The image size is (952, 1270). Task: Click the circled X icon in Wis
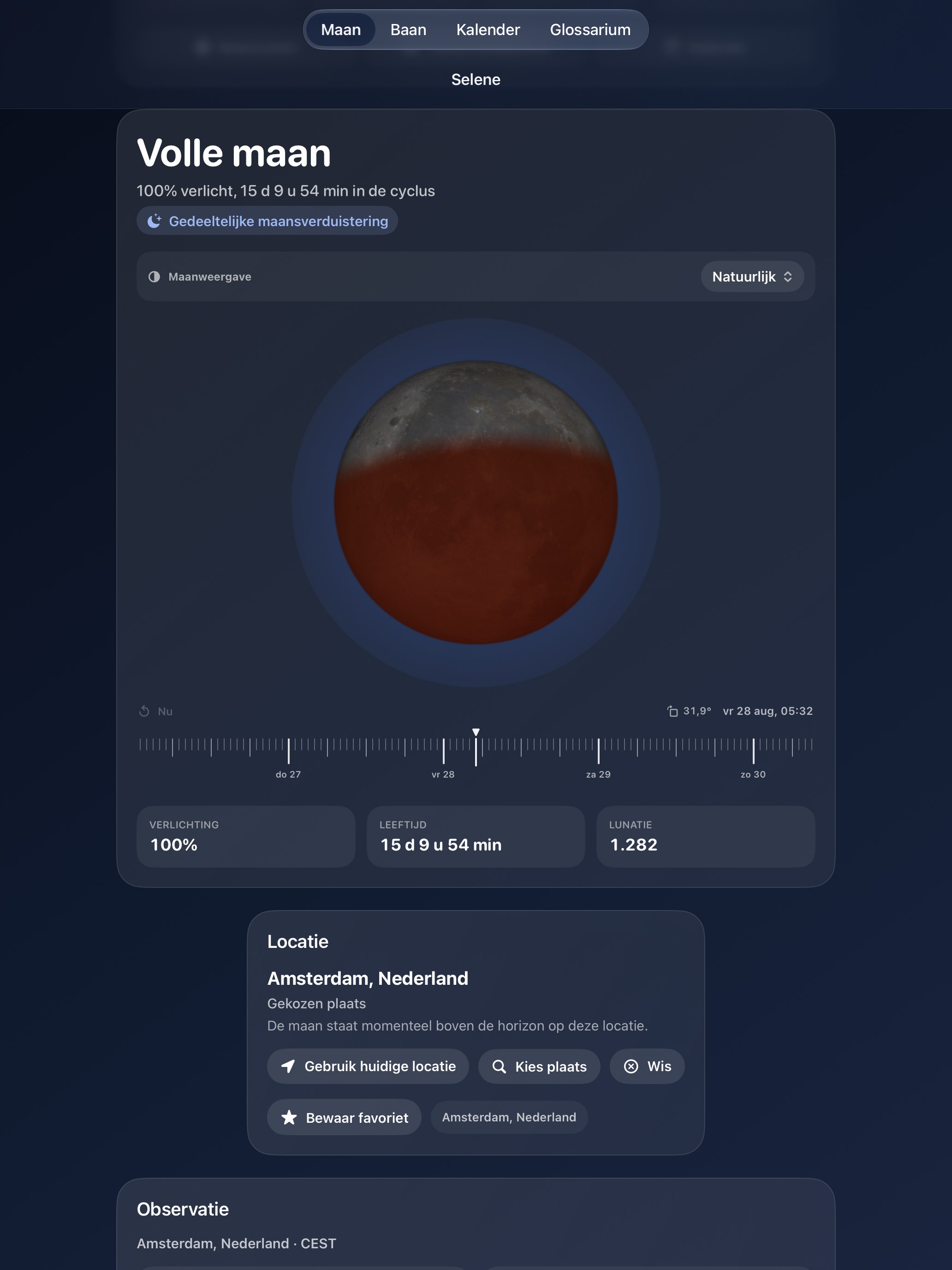(631, 1066)
